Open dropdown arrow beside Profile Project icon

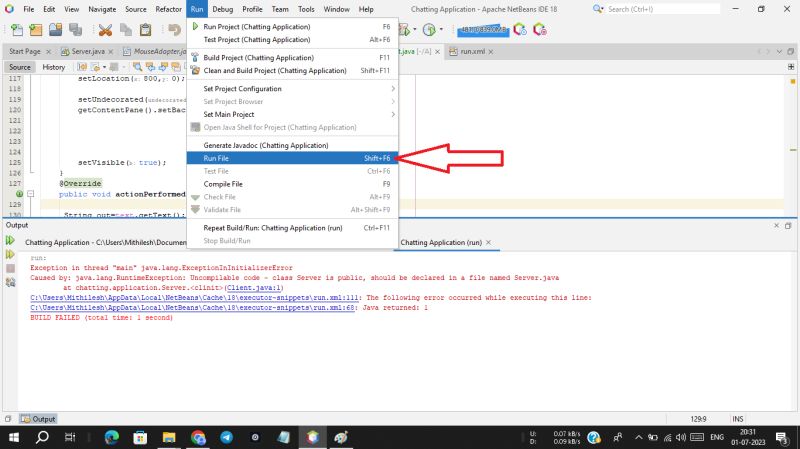tap(441, 30)
